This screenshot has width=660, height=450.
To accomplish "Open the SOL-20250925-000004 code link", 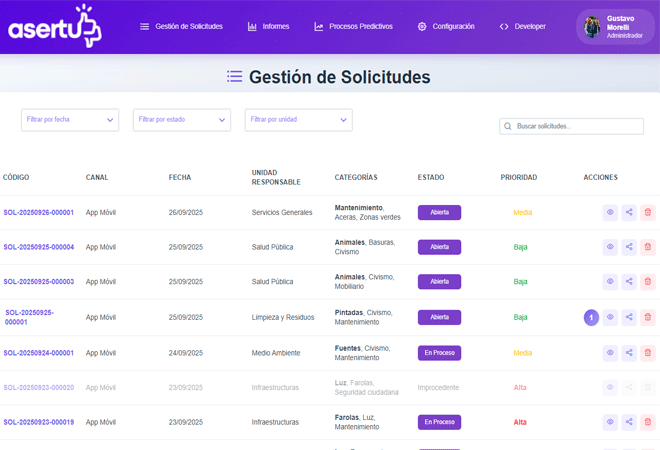I will (39, 247).
